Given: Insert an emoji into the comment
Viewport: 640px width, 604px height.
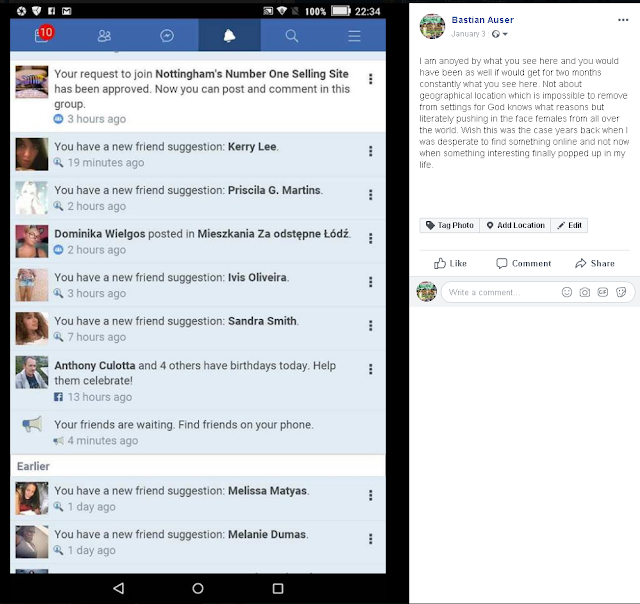Looking at the screenshot, I should (567, 292).
